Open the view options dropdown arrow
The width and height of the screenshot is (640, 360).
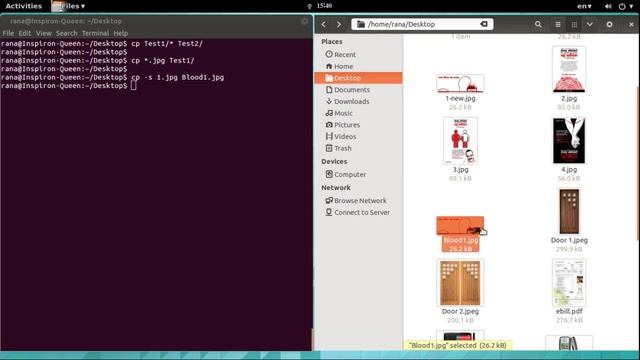pos(590,24)
